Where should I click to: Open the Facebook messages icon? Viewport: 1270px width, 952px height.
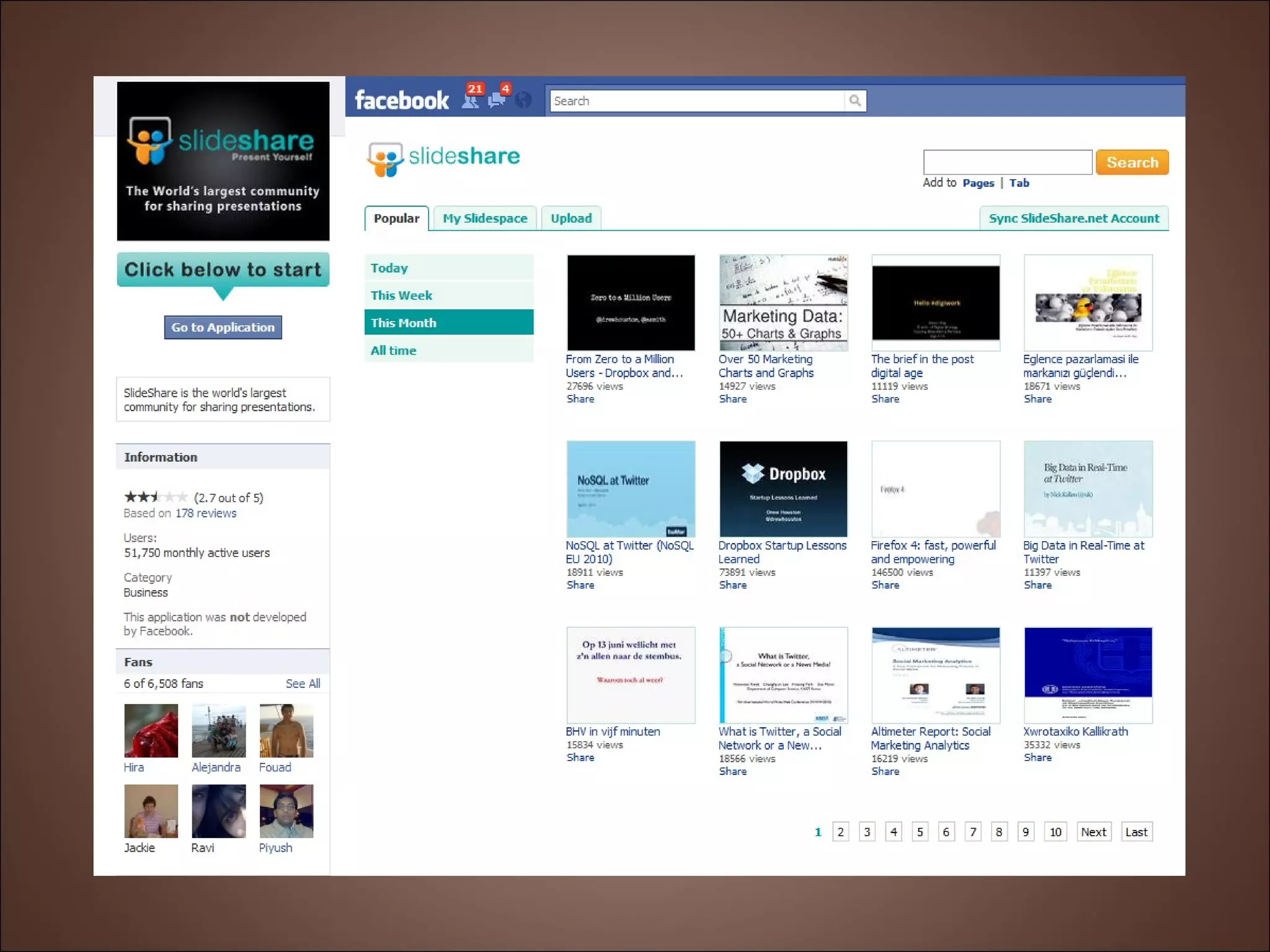pyautogui.click(x=497, y=100)
